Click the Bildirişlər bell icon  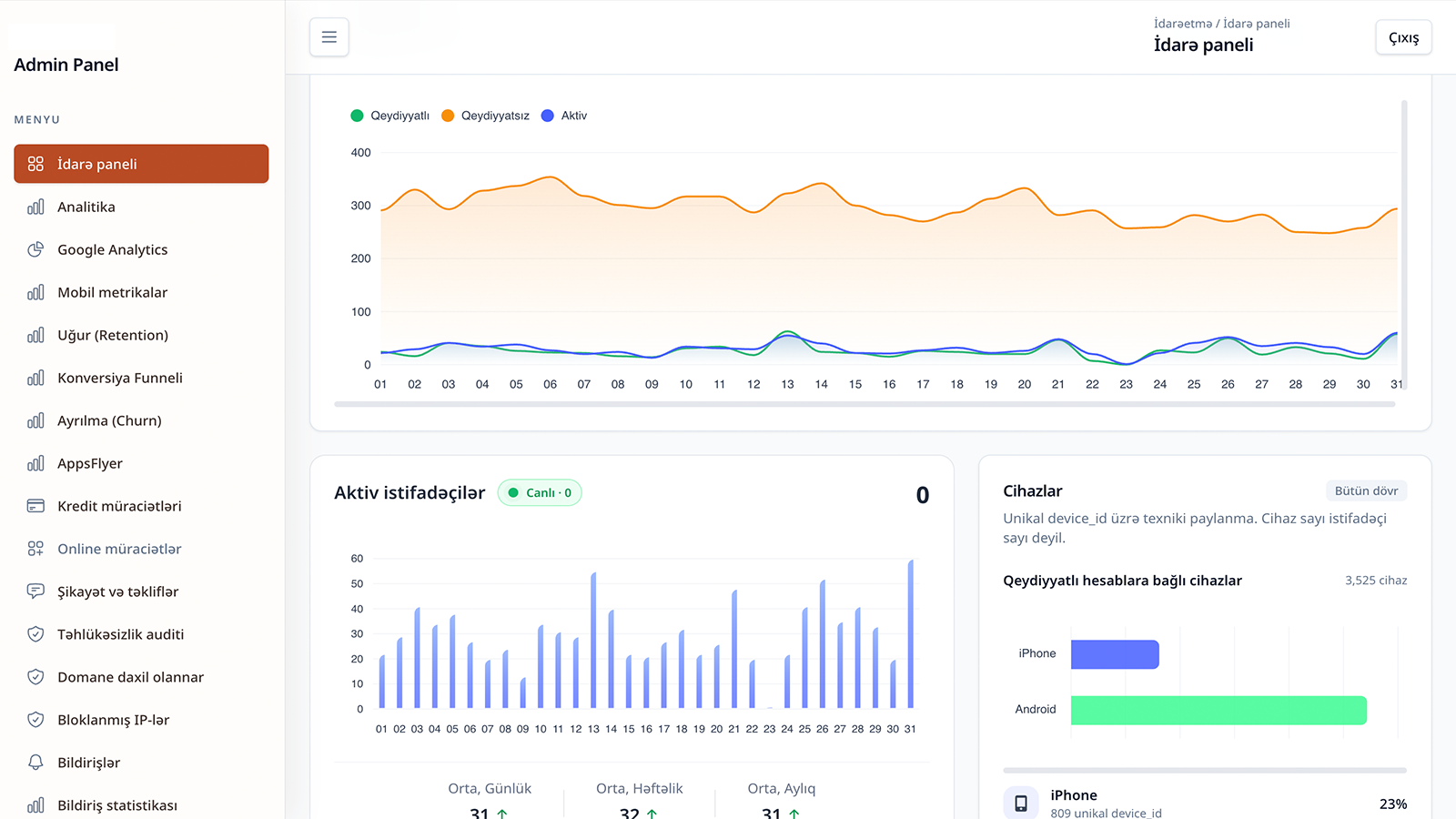35,763
